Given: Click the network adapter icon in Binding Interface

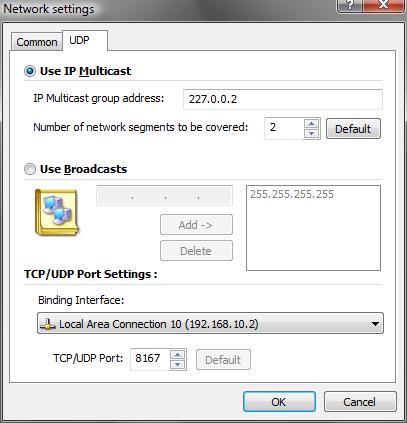Looking at the screenshot, I should click(48, 324).
